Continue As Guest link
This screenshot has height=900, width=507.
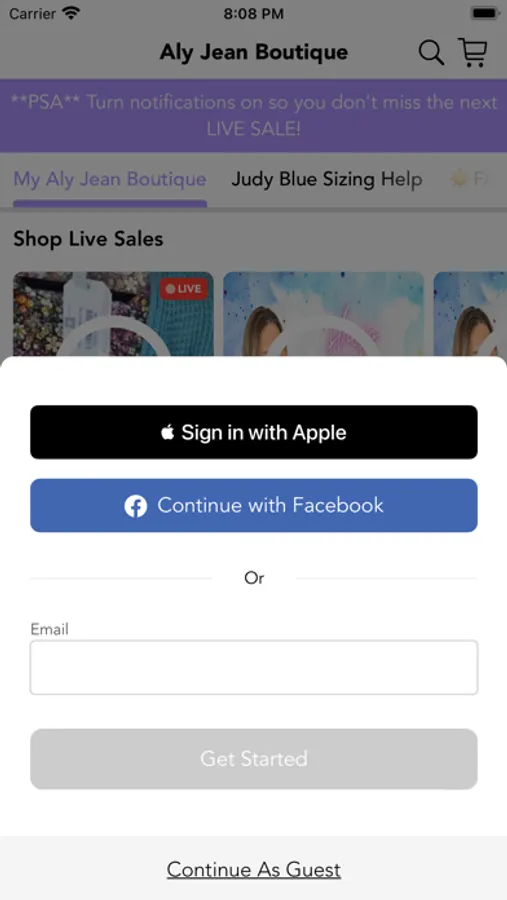(x=254, y=870)
